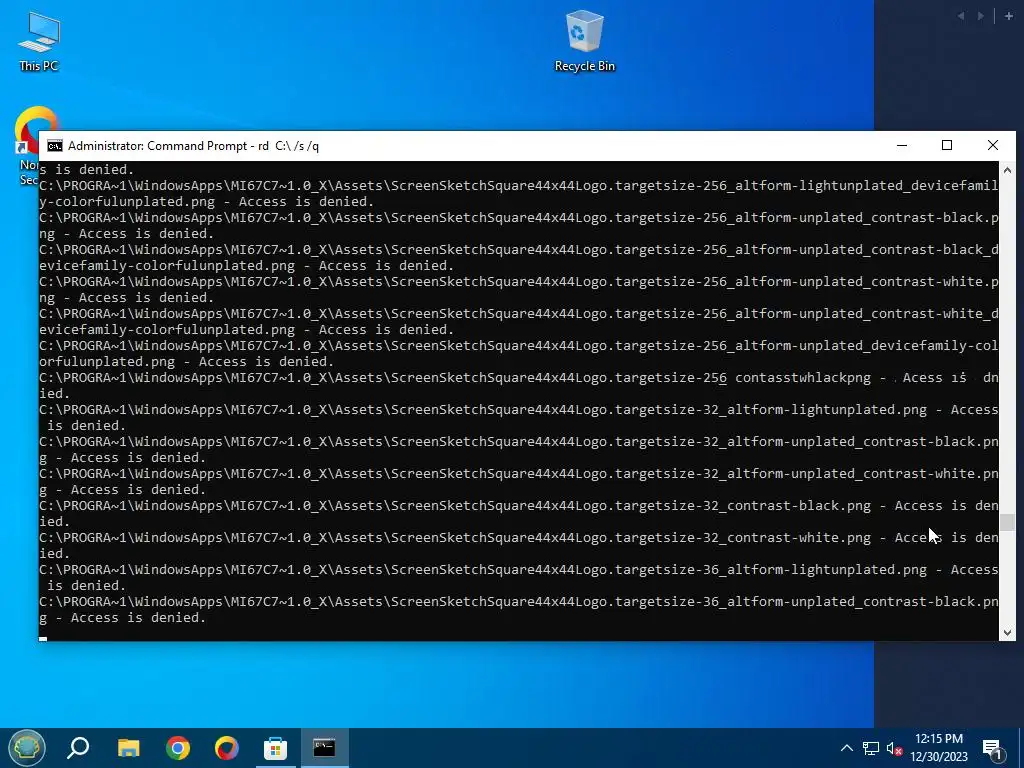
Task: Click the line ending 'targetsize-32_contrast-white.png - Access is den'
Action: [x=519, y=537]
